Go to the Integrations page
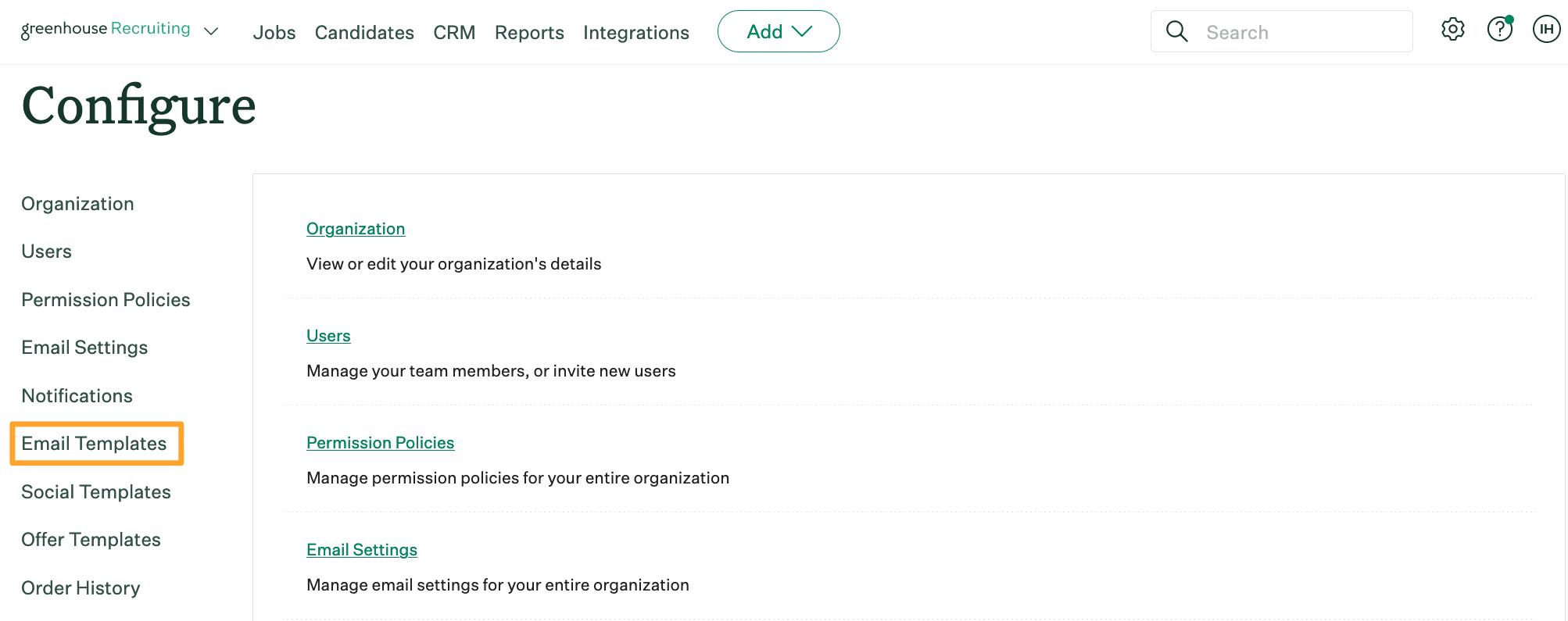The height and width of the screenshot is (621, 1568). click(x=636, y=33)
